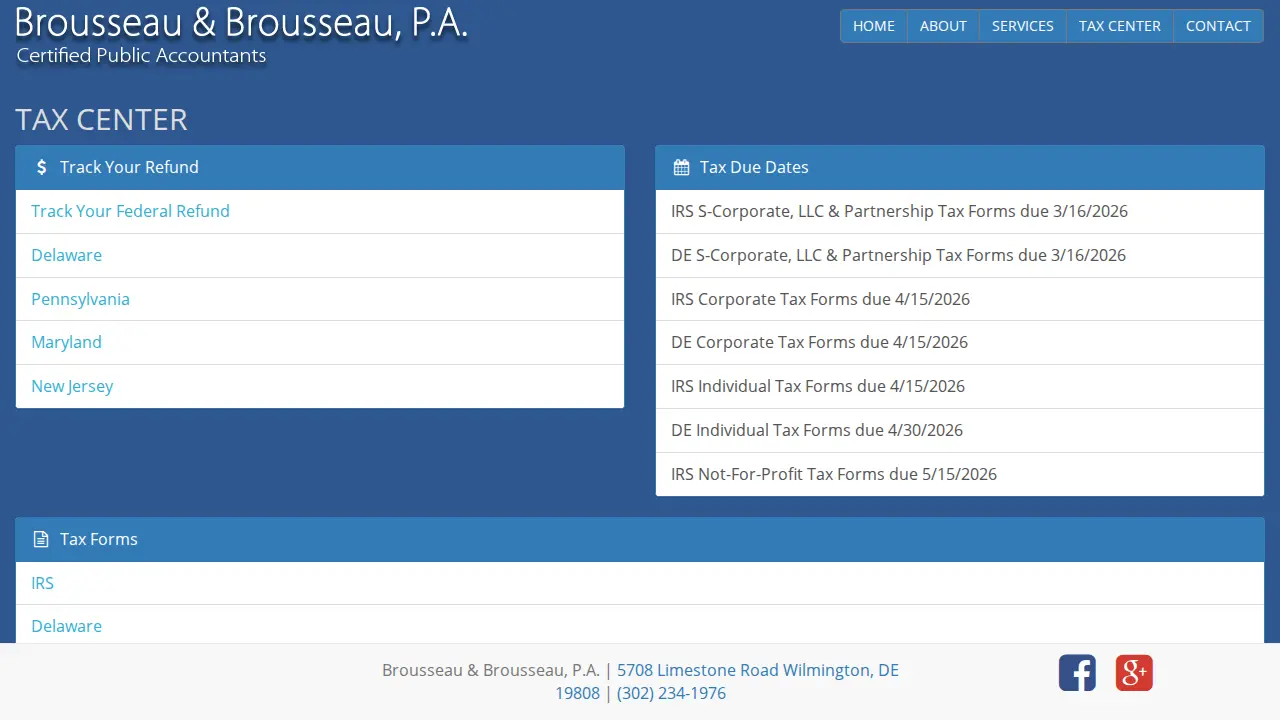Viewport: 1280px width, 720px height.
Task: Click the document icon beside Tax Forms
Action: [41, 539]
